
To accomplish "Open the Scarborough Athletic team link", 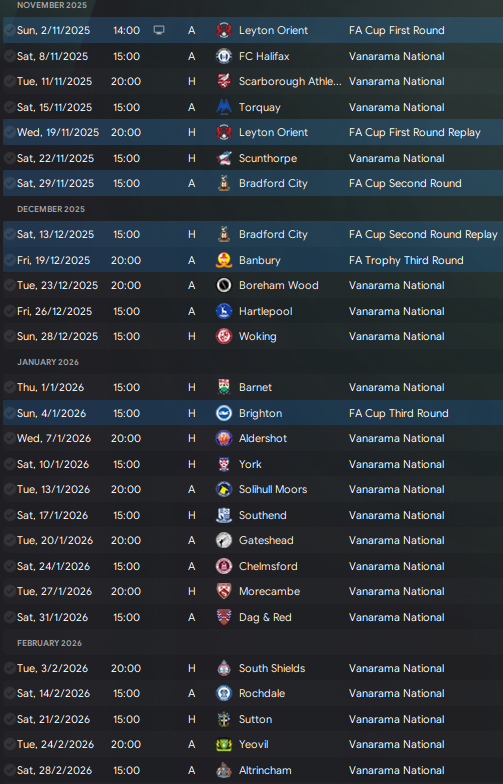I will 290,82.
